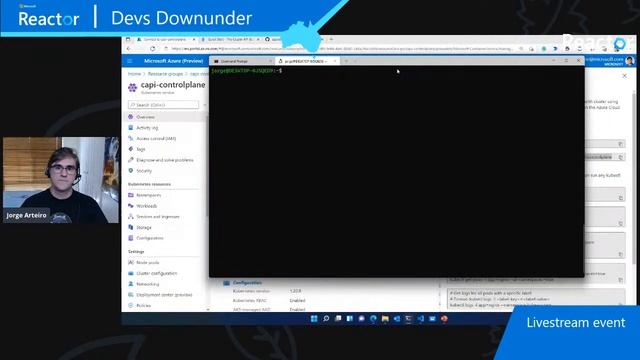640x360 pixels.
Task: Click the Overview icon in sidebar
Action: click(x=131, y=117)
